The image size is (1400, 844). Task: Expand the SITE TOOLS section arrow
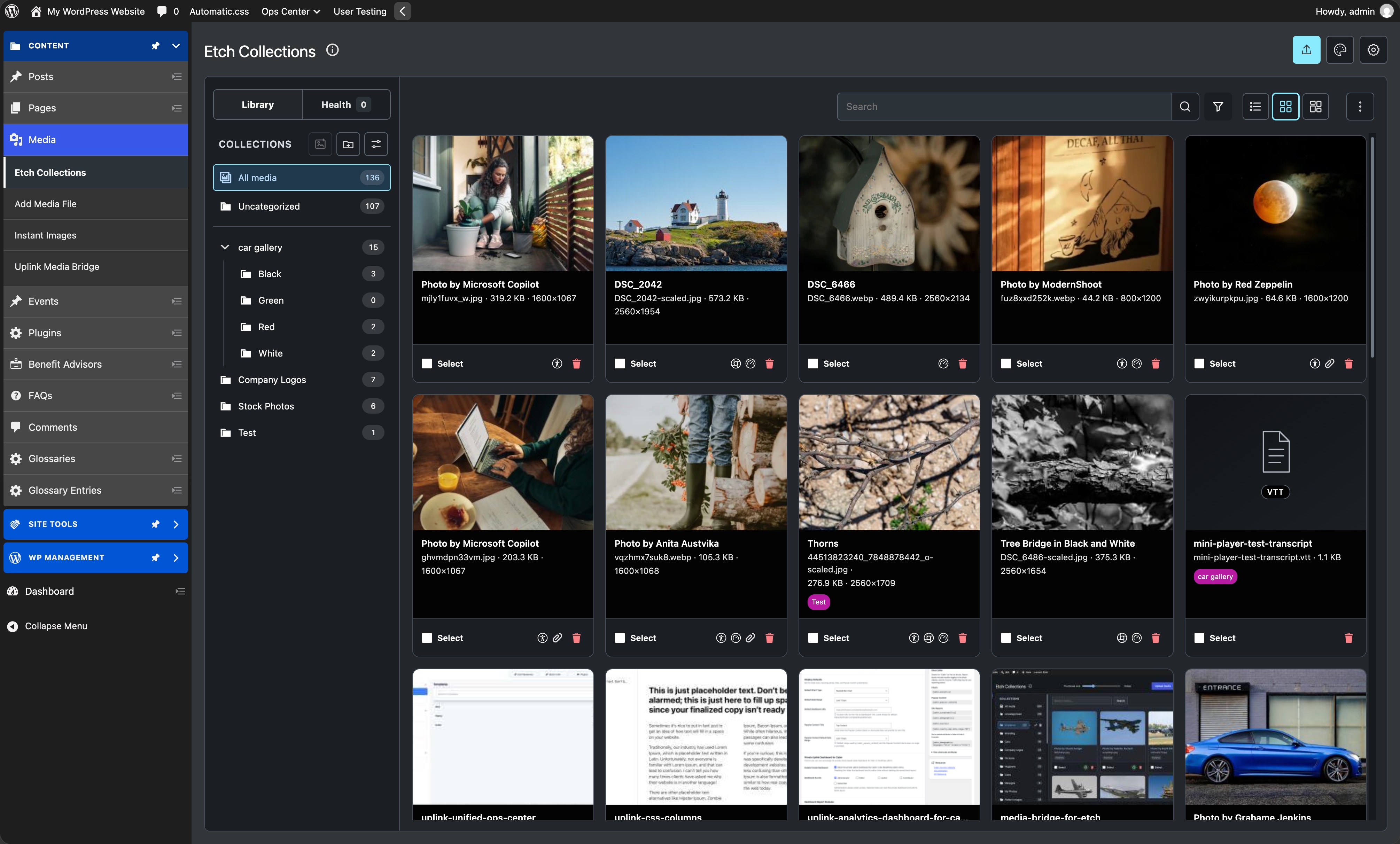(x=176, y=524)
